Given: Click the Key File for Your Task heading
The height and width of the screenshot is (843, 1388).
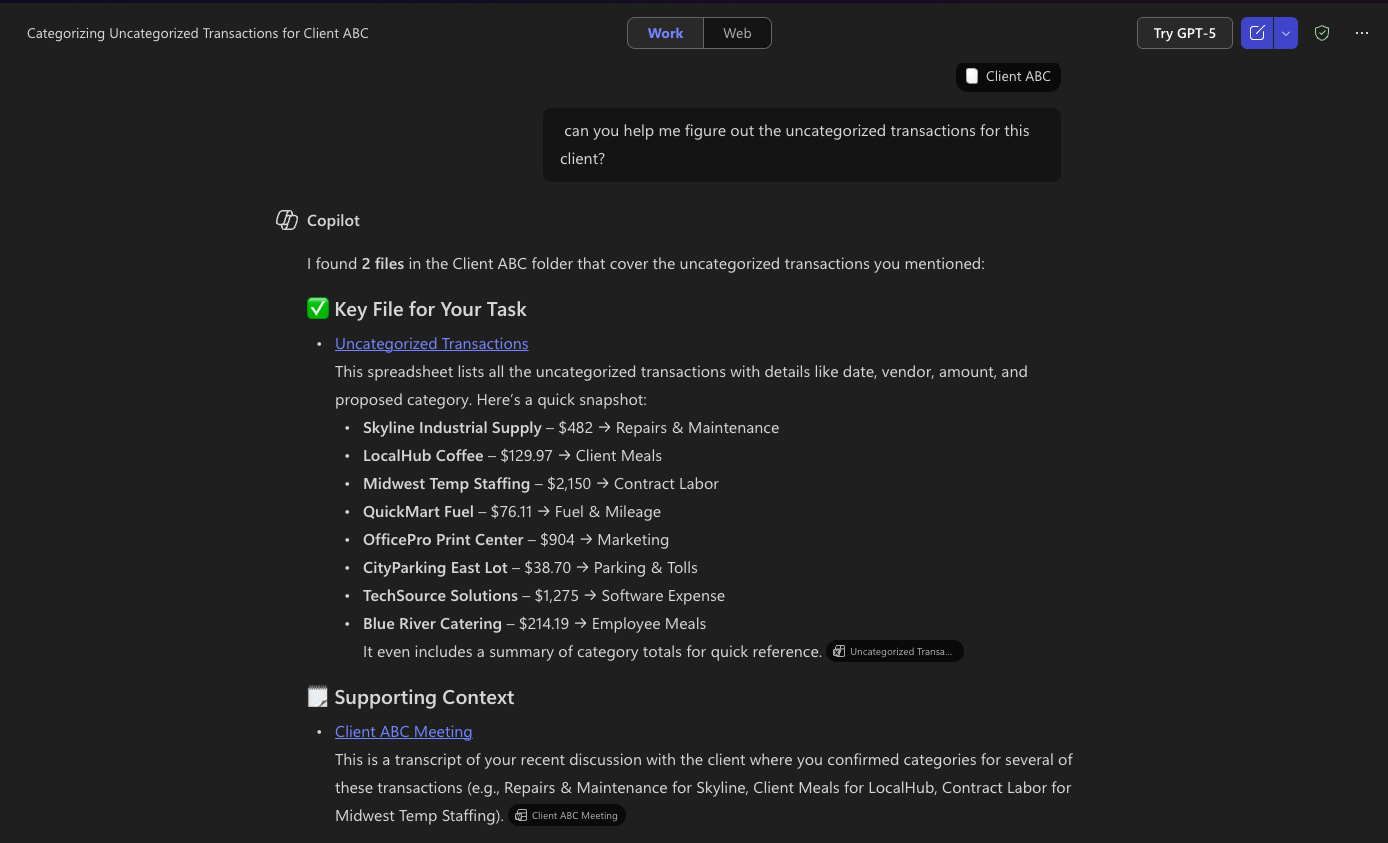Looking at the screenshot, I should click(x=431, y=309).
